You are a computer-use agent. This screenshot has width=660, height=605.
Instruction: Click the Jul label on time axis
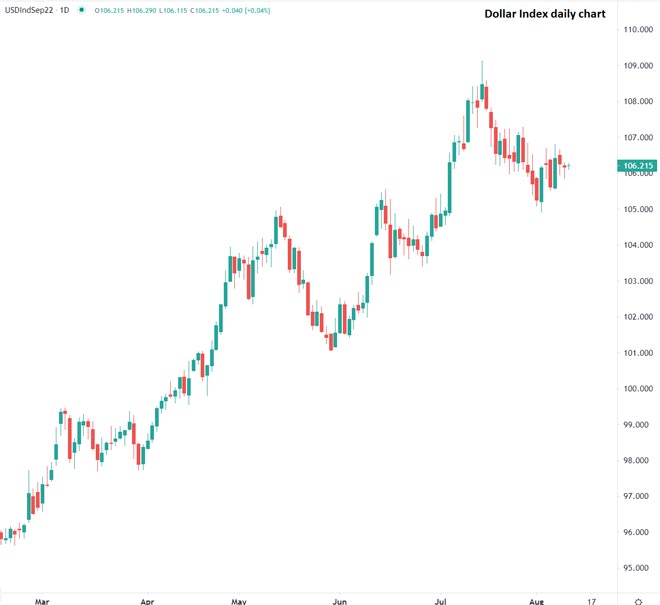click(x=439, y=602)
